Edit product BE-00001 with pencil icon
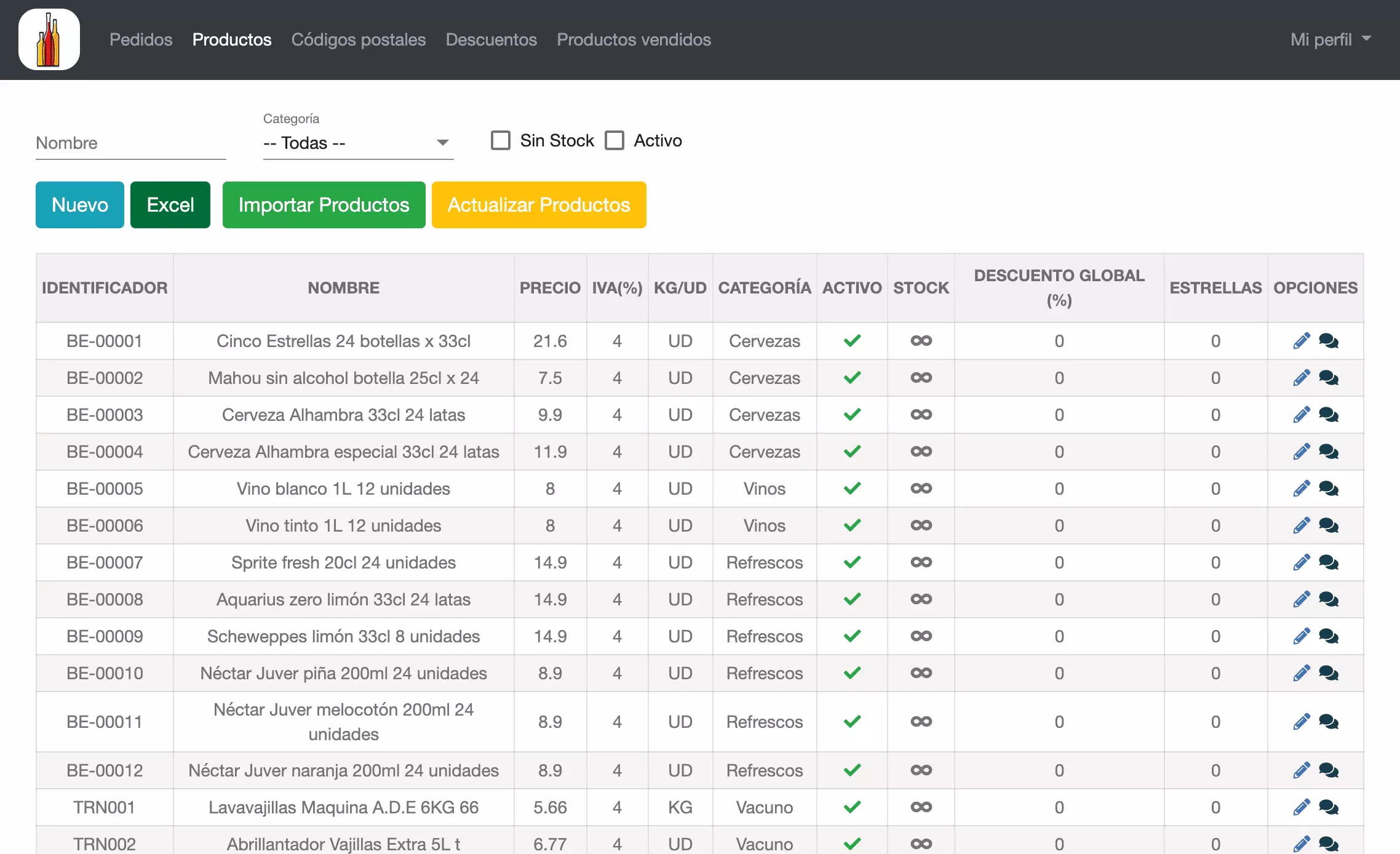1400x854 pixels. coord(1302,341)
